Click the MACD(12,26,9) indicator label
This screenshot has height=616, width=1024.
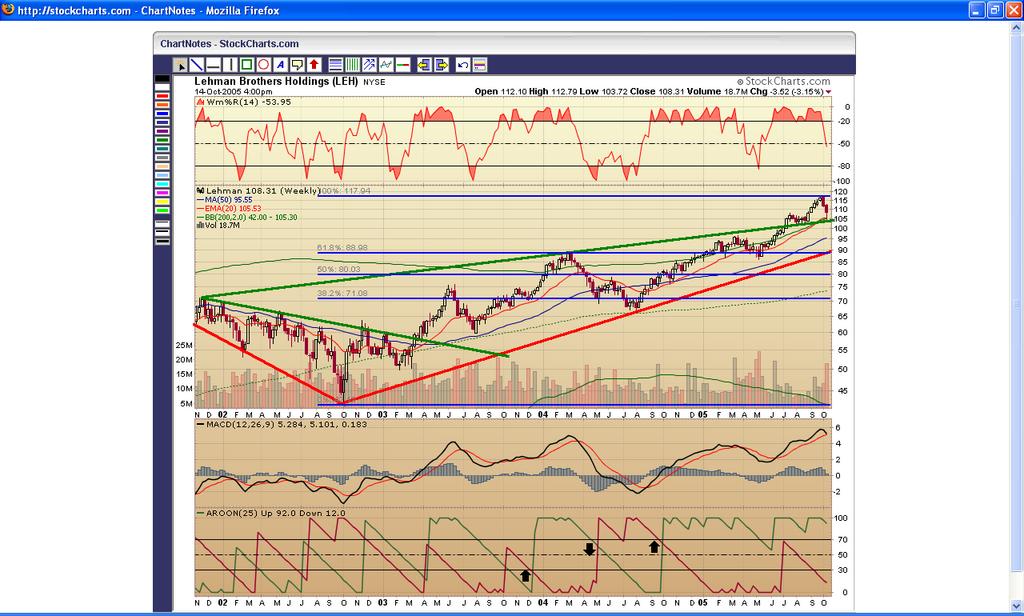pyautogui.click(x=281, y=425)
